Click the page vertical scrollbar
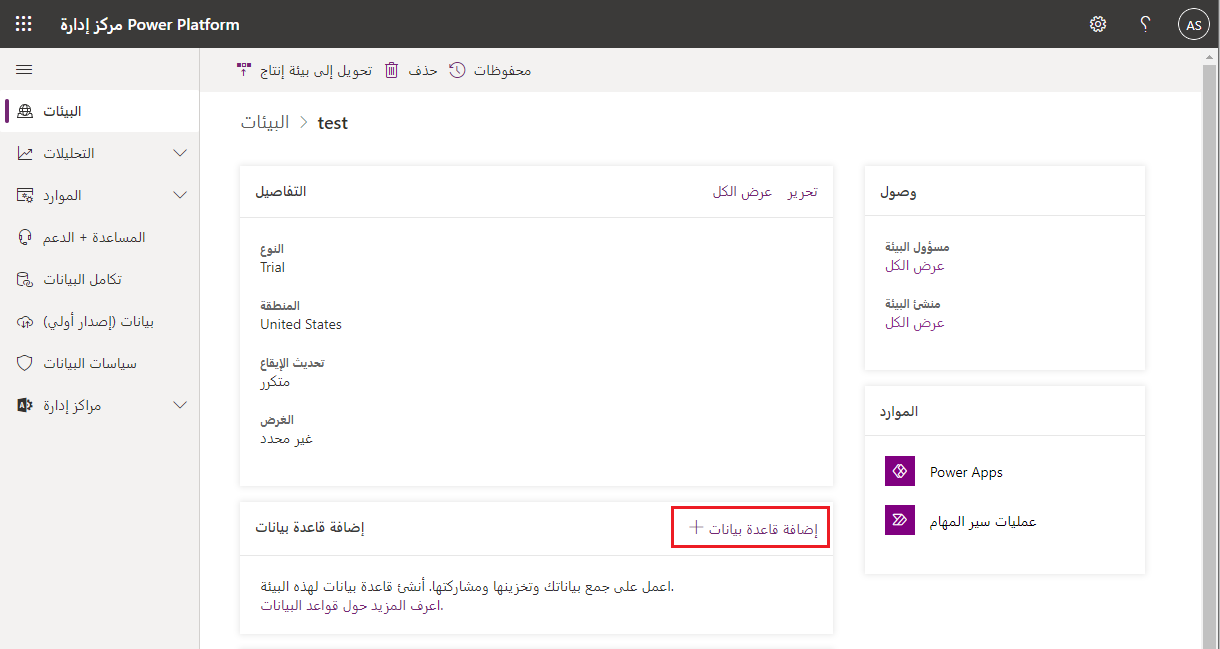This screenshot has width=1220, height=649. 1210,348
